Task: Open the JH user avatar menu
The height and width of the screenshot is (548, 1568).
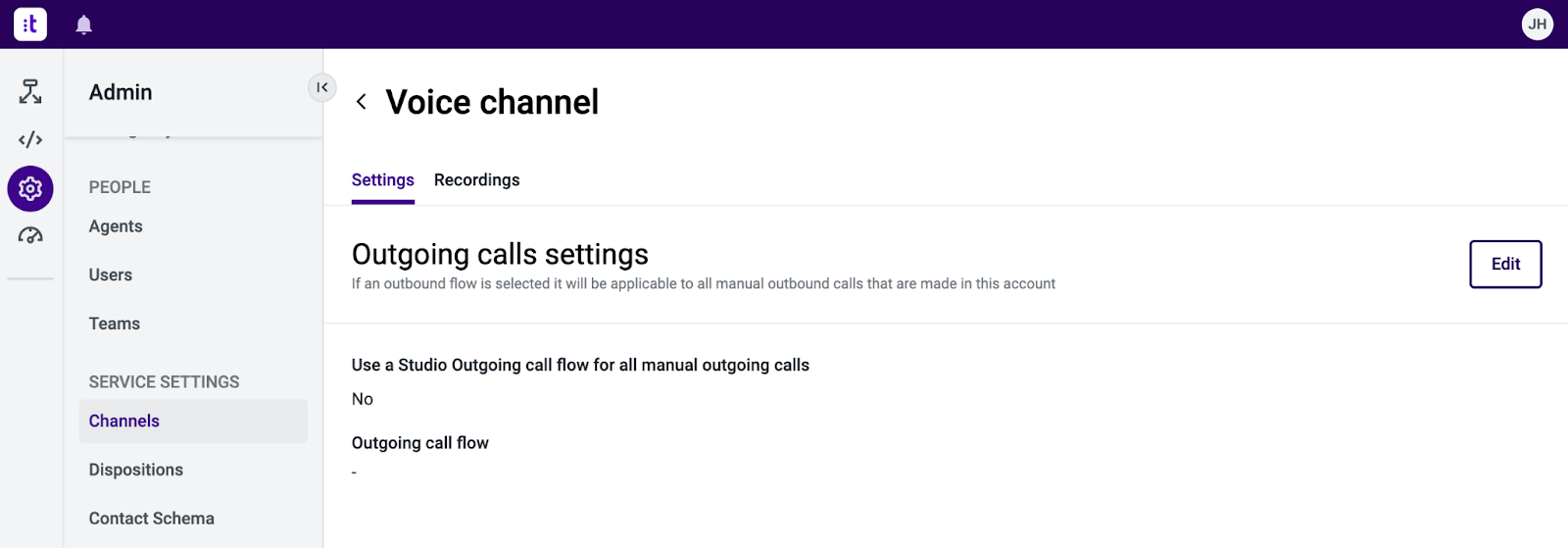Action: (1537, 25)
